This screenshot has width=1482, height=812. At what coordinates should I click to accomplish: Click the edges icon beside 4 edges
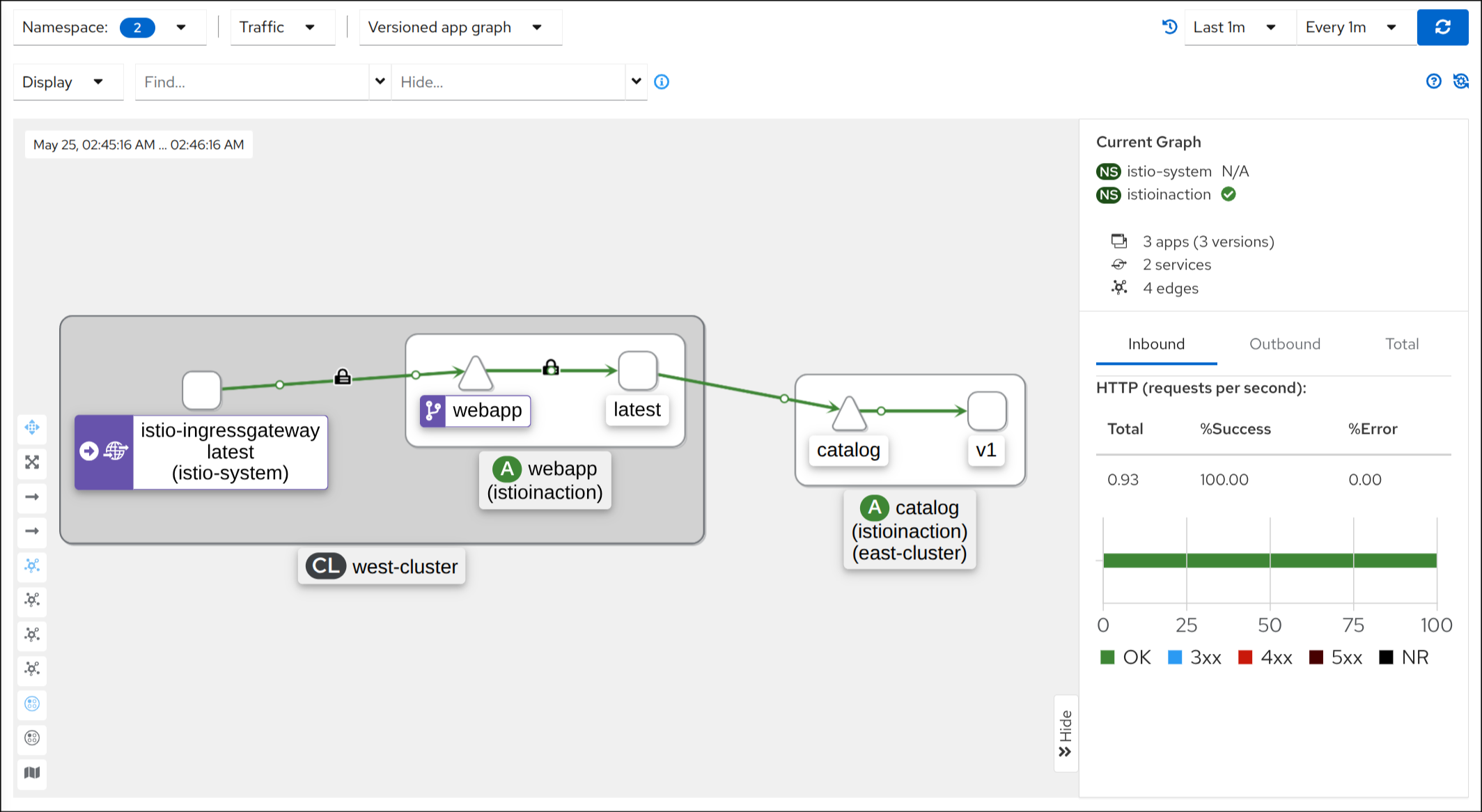pos(1119,288)
